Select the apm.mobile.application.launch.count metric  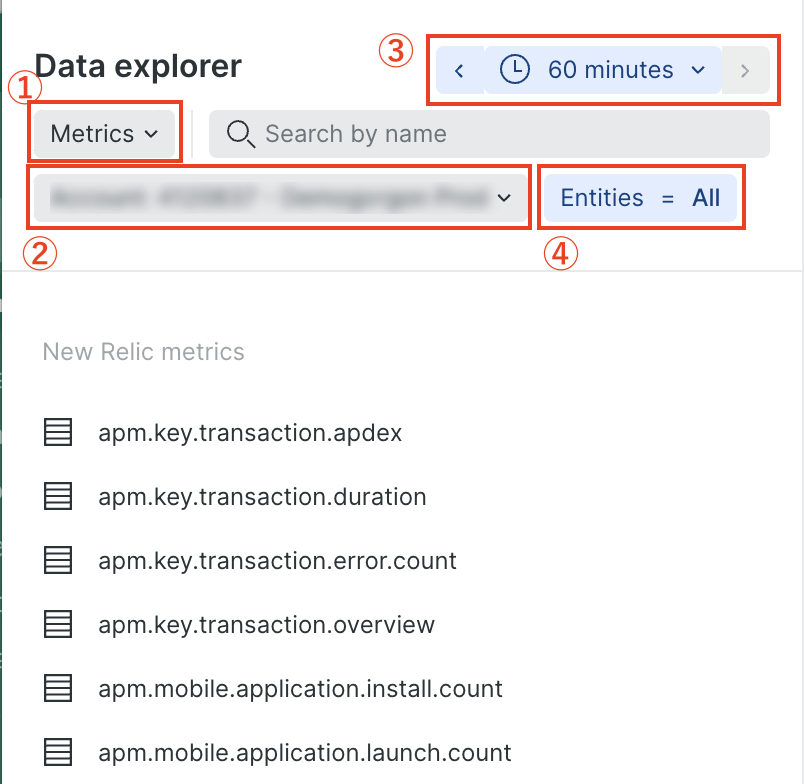click(304, 752)
